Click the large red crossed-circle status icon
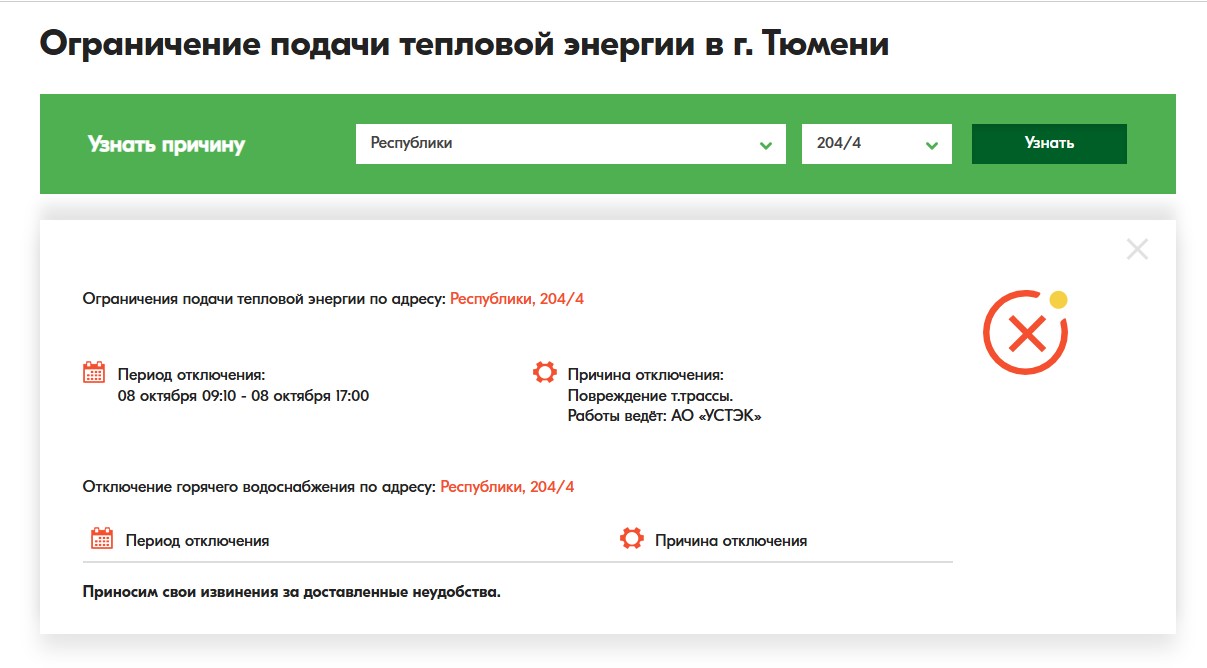Viewport: 1207px width, 668px height. coord(1024,334)
